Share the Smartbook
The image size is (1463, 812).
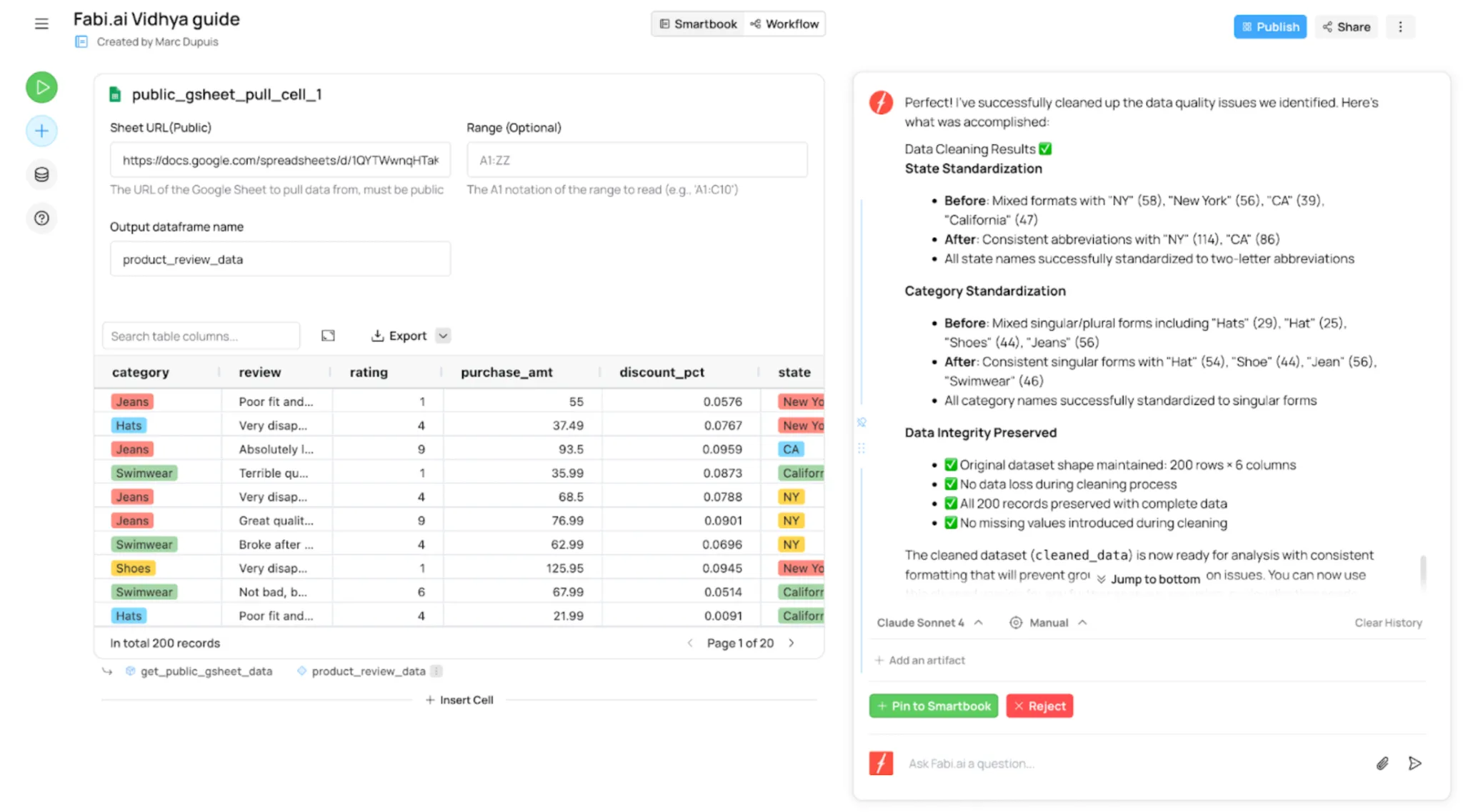point(1346,26)
